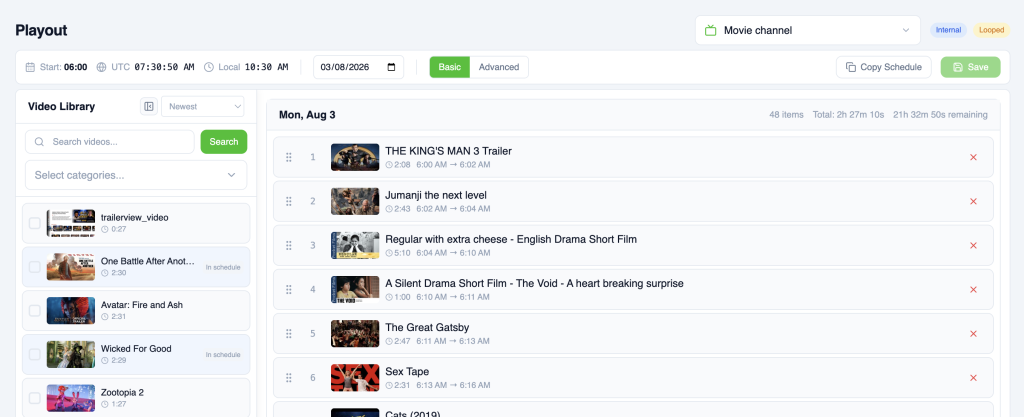Click the Search videos input field

click(x=110, y=142)
